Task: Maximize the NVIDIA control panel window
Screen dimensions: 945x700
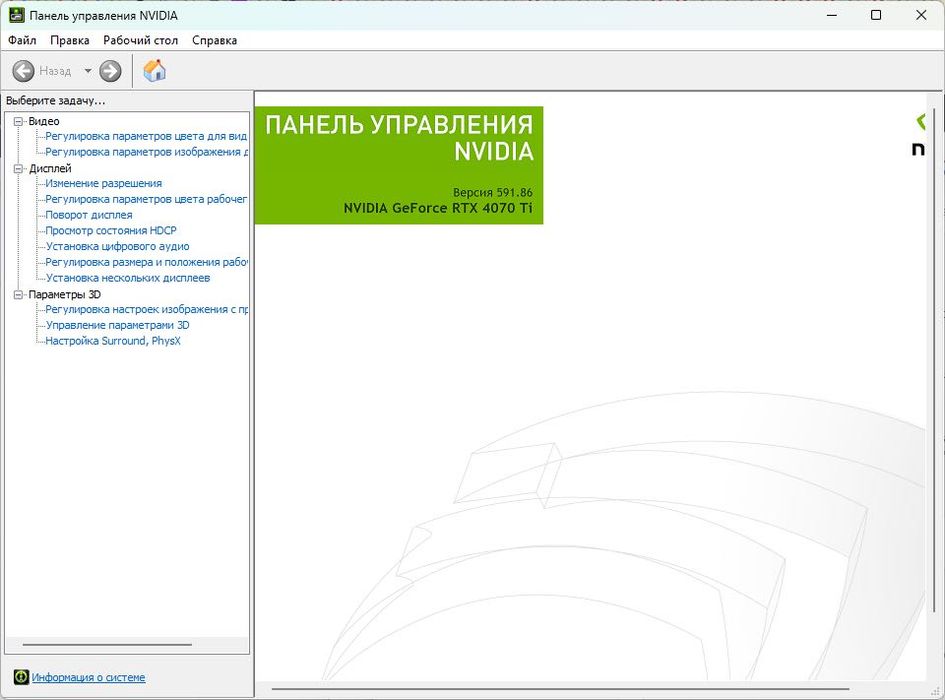Action: pyautogui.click(x=876, y=15)
